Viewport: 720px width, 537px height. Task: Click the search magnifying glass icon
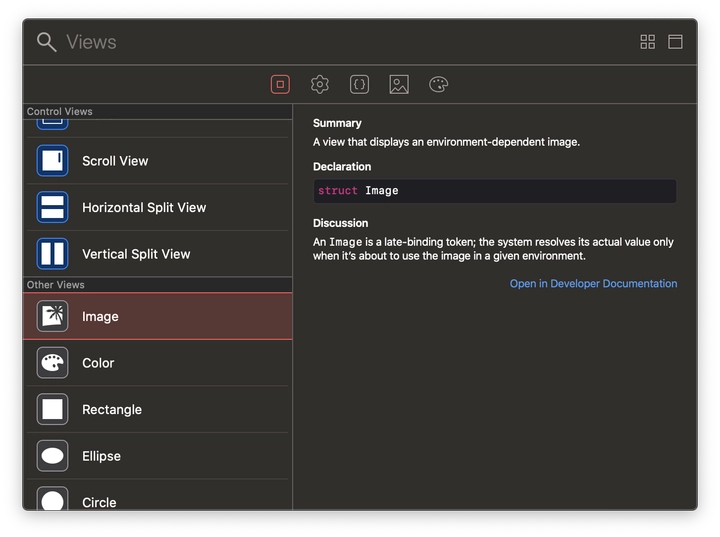[x=46, y=42]
